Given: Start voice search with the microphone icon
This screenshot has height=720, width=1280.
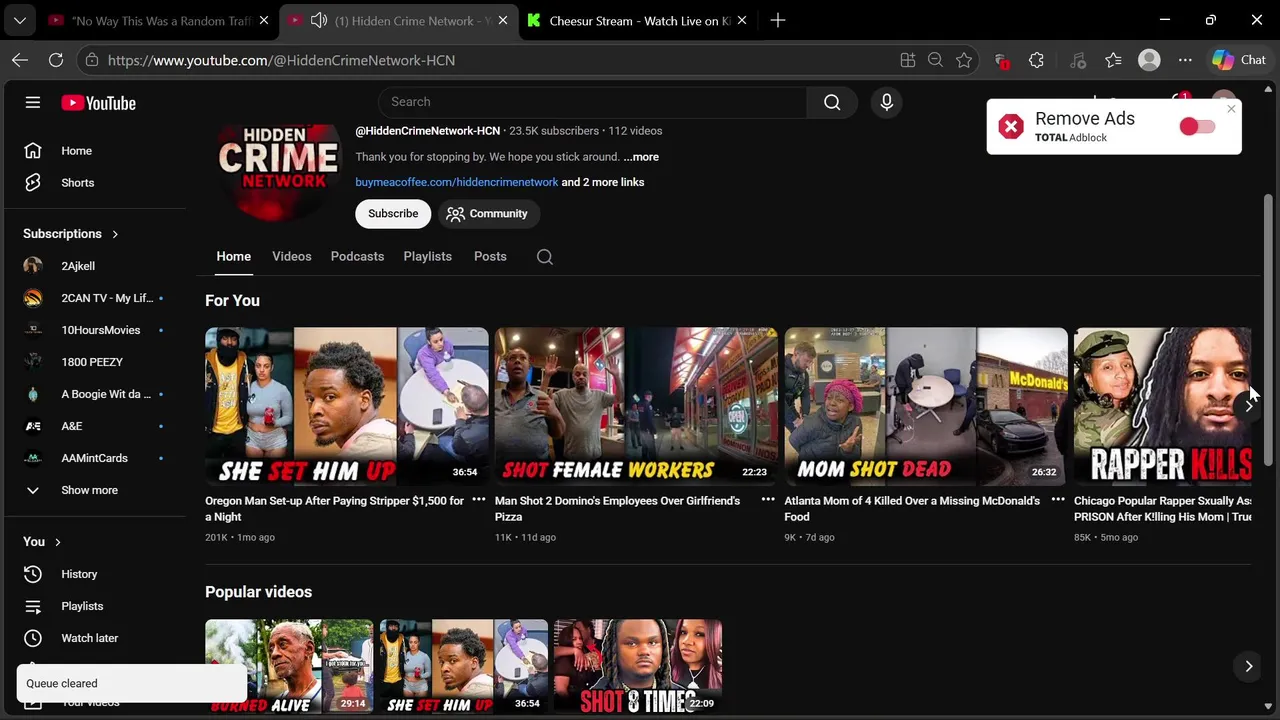Looking at the screenshot, I should click(x=886, y=102).
